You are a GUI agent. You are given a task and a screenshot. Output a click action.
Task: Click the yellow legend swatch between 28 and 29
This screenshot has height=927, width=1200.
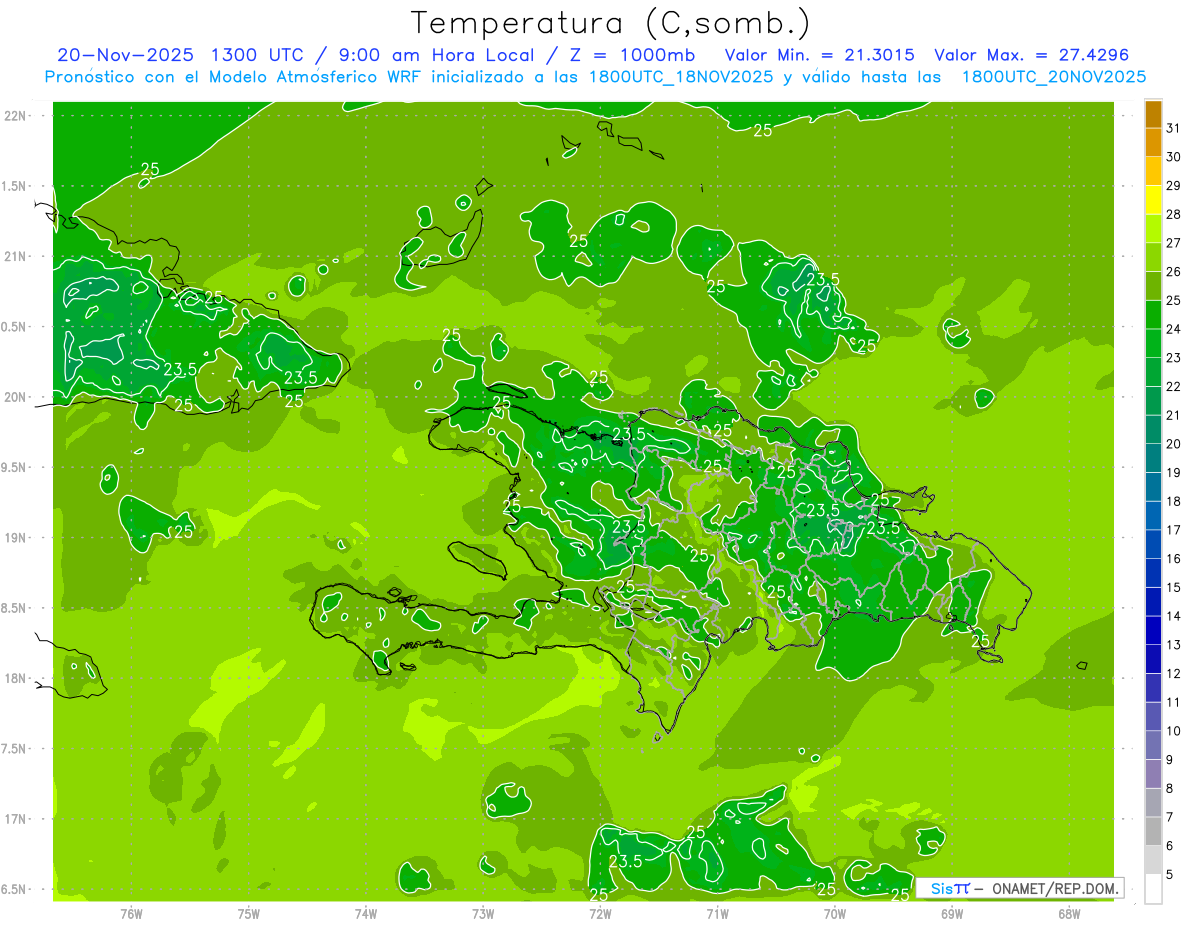pyautogui.click(x=1154, y=201)
